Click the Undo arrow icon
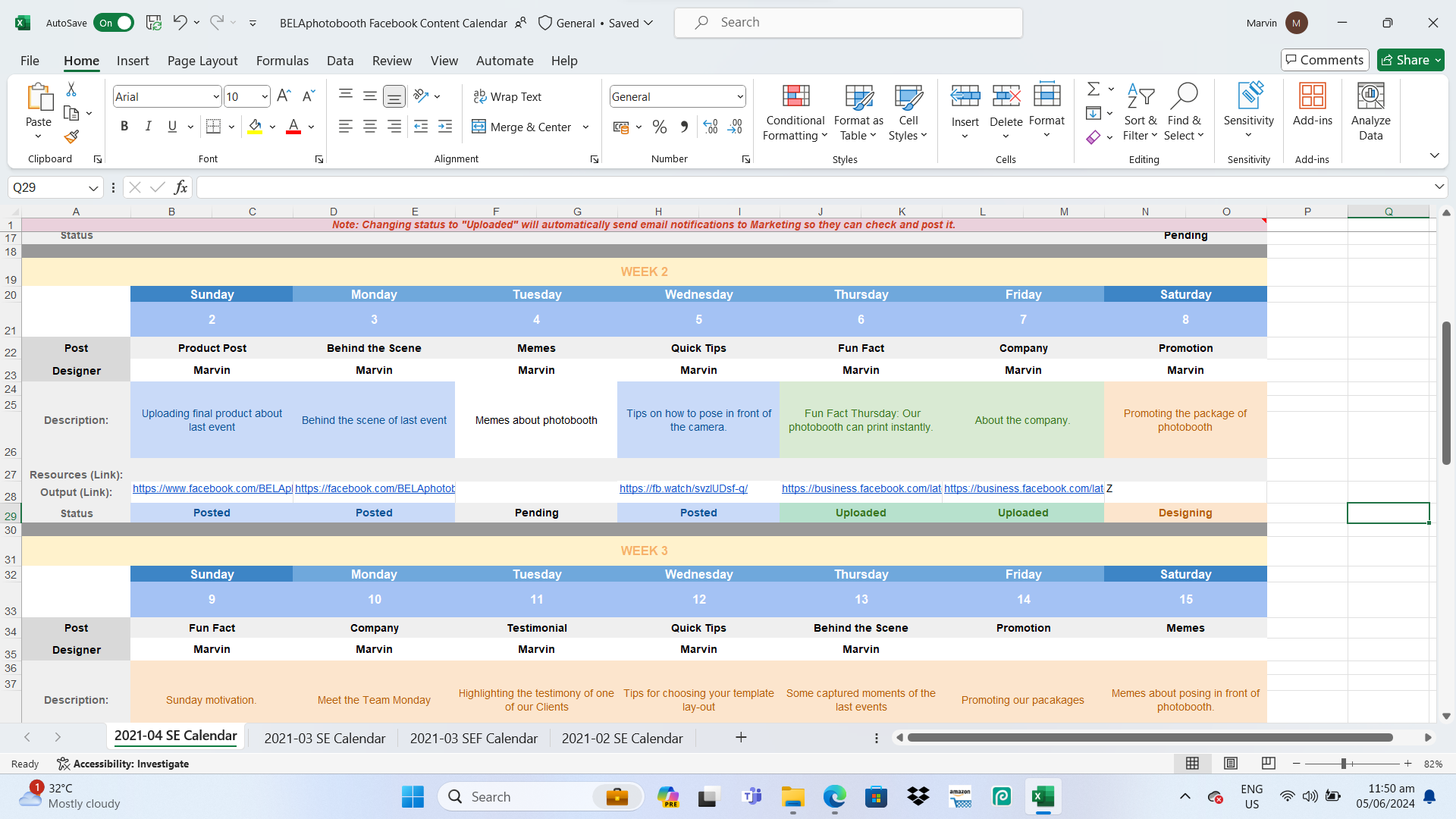The width and height of the screenshot is (1456, 819). (180, 23)
